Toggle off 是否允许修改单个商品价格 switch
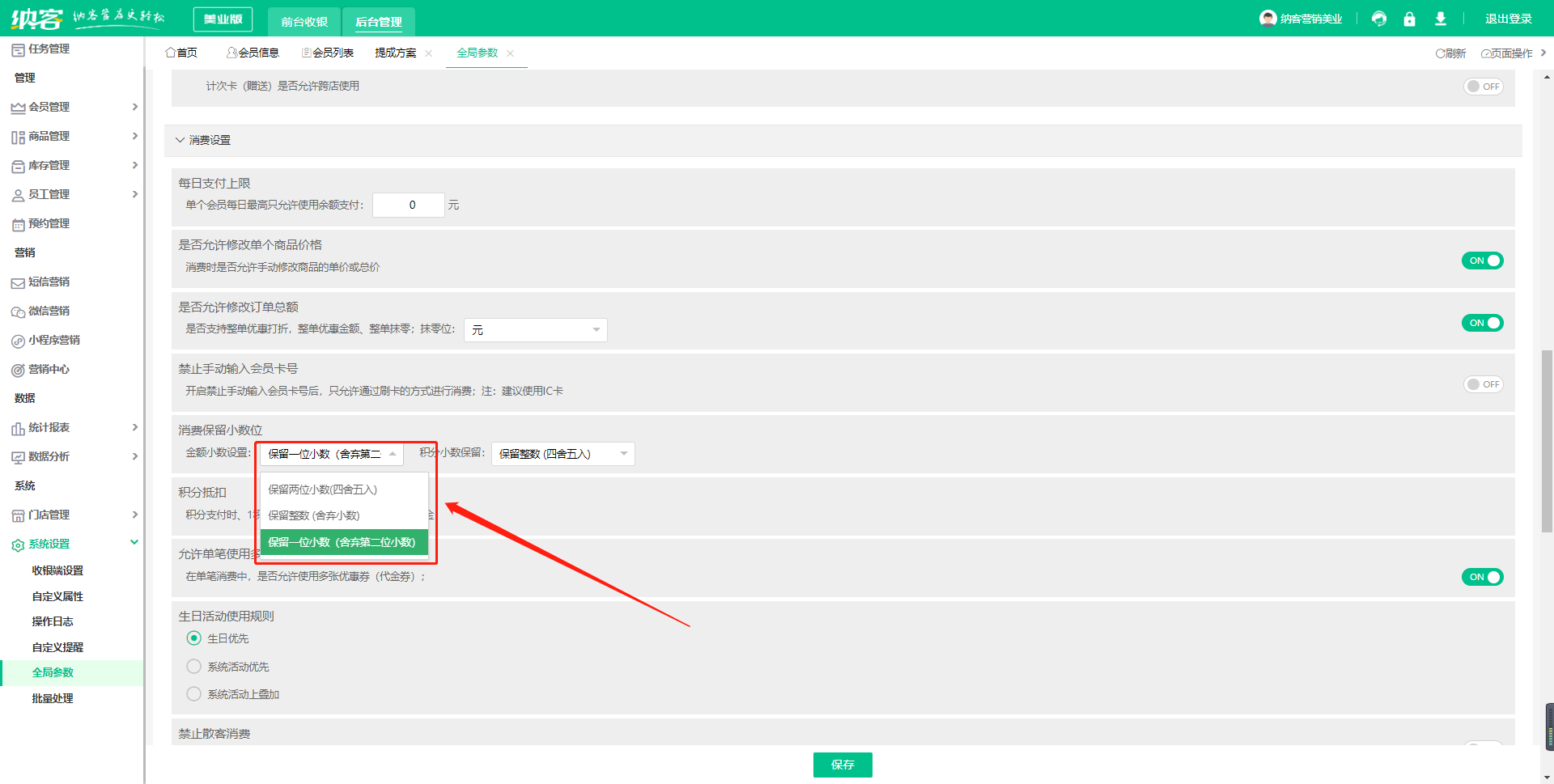1554x784 pixels. tap(1482, 261)
